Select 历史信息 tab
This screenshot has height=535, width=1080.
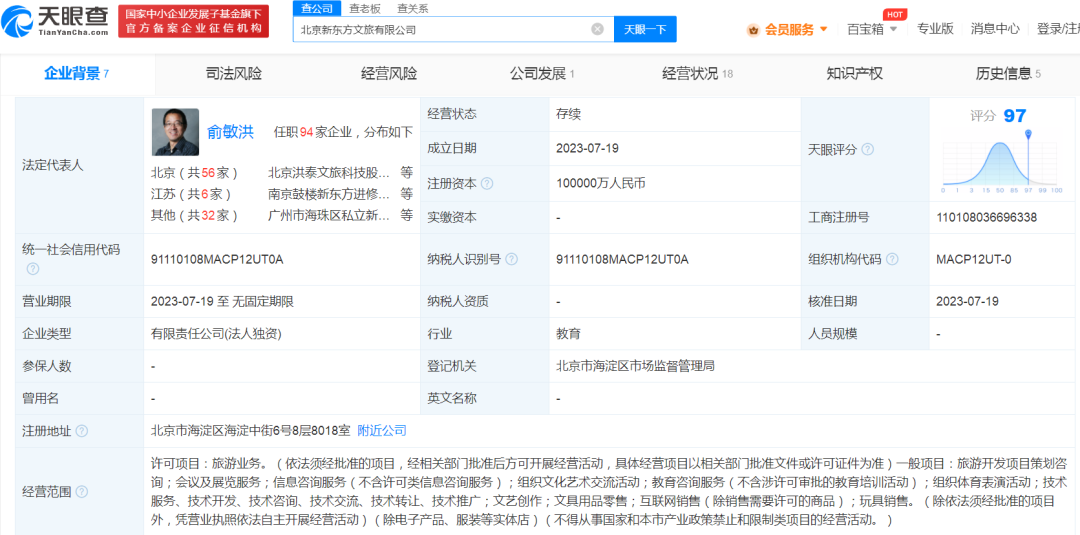pyautogui.click(x=1008, y=74)
